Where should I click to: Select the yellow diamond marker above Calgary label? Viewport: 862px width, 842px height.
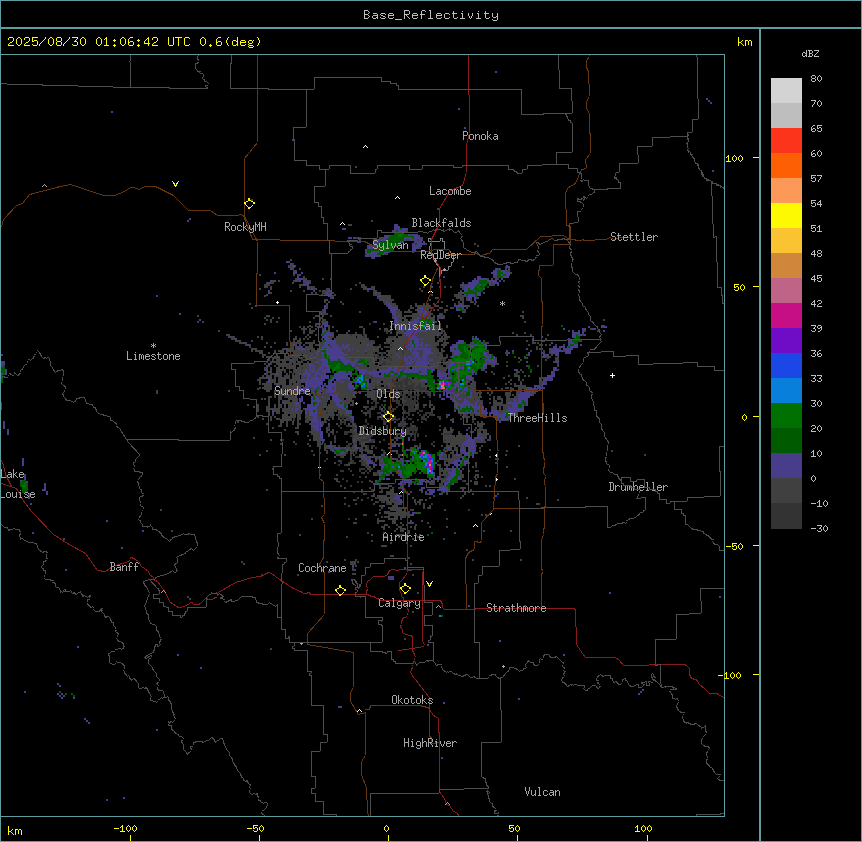[406, 589]
